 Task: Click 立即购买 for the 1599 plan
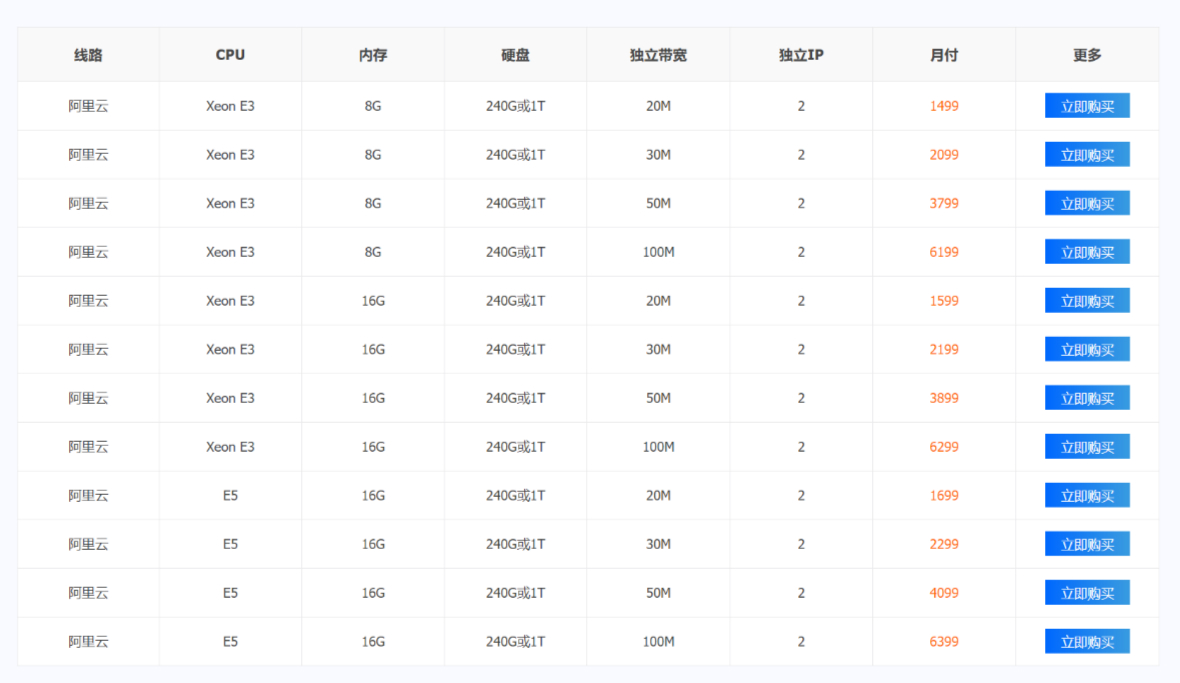[1087, 301]
